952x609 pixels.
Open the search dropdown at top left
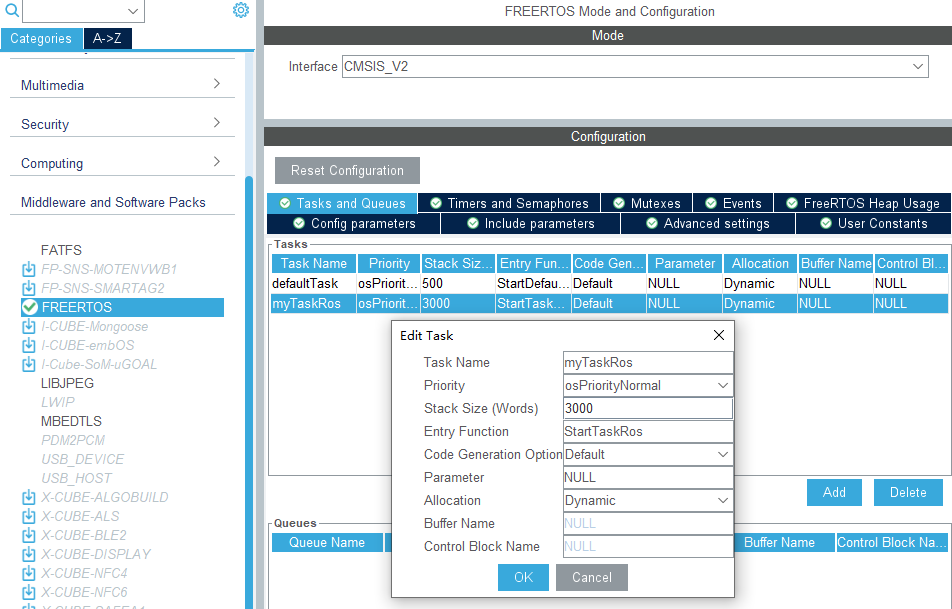pos(133,11)
